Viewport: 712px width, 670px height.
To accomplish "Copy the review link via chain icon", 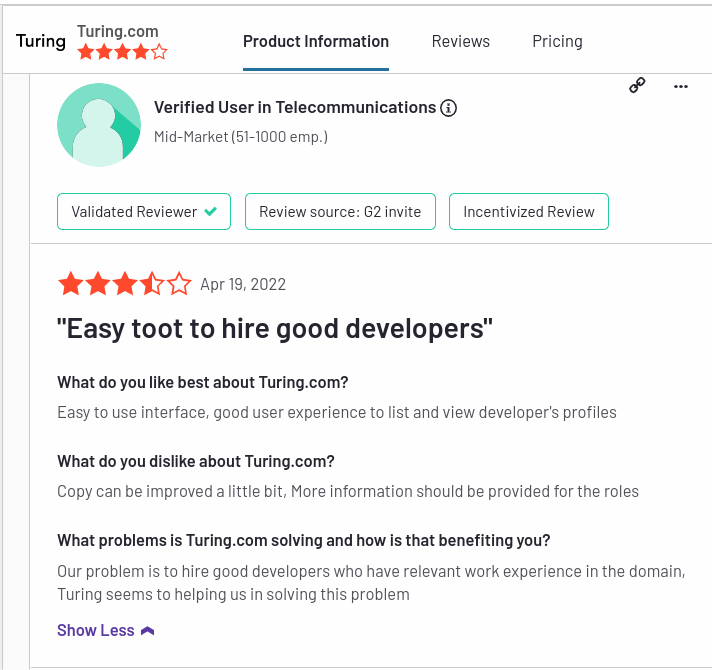I will (x=637, y=85).
